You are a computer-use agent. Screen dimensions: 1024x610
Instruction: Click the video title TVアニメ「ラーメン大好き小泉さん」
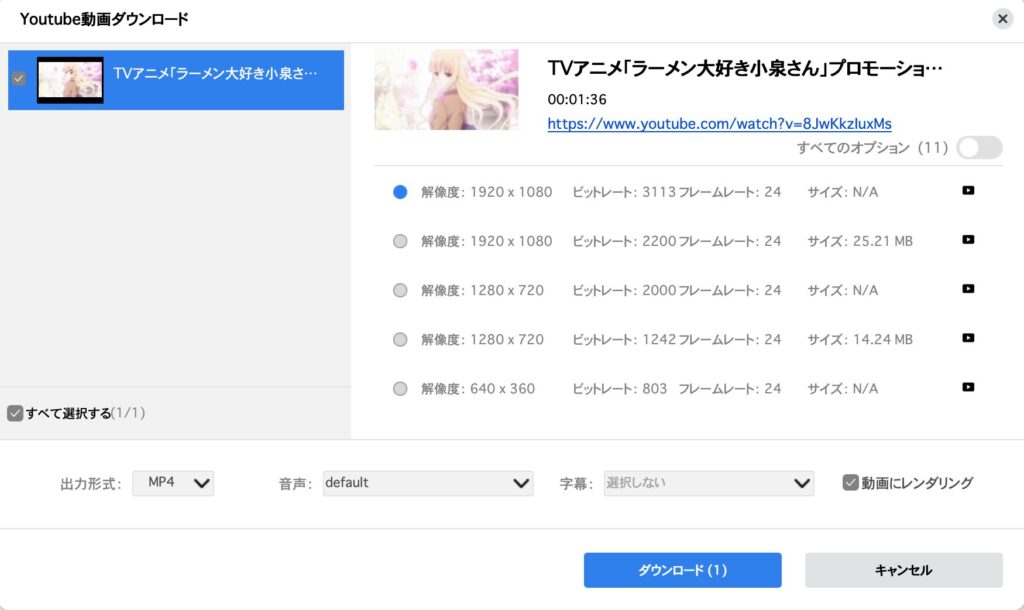point(744,69)
